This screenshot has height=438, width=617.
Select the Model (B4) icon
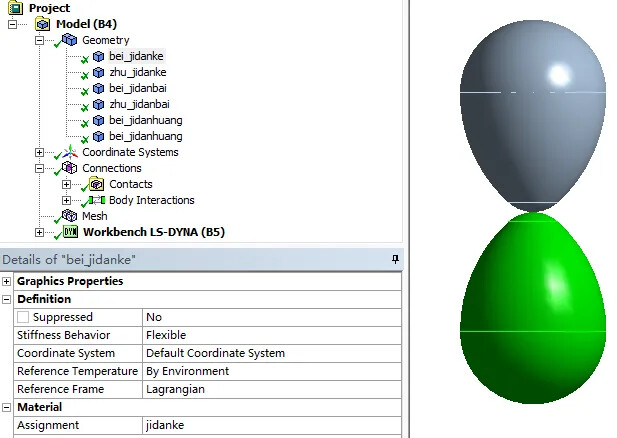(42, 24)
